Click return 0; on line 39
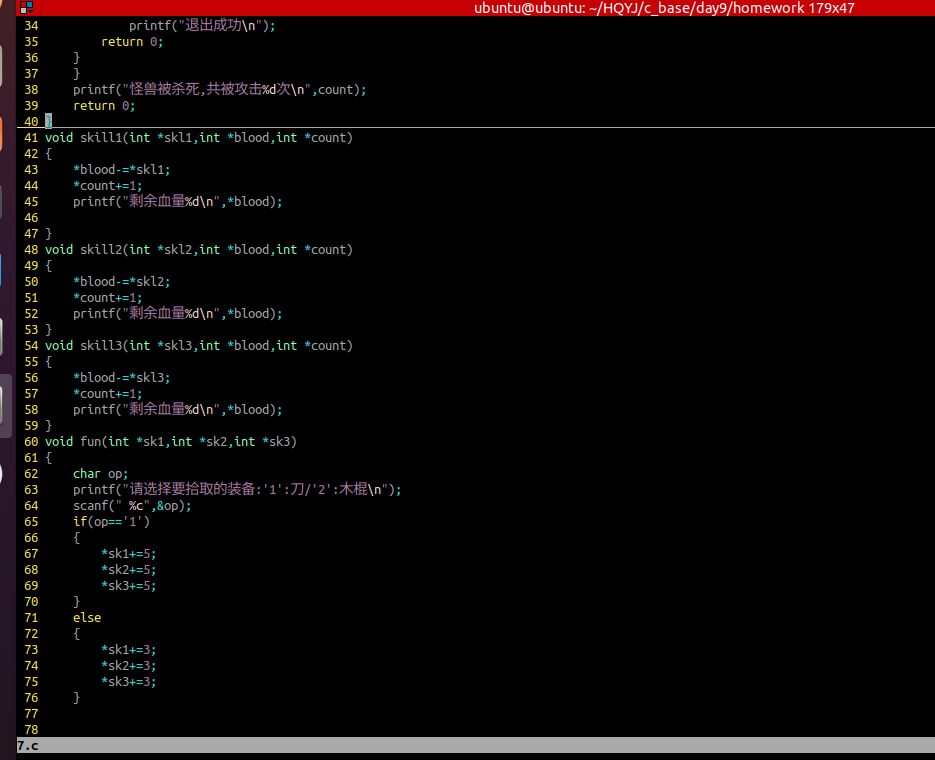The height and width of the screenshot is (760, 935). point(100,105)
